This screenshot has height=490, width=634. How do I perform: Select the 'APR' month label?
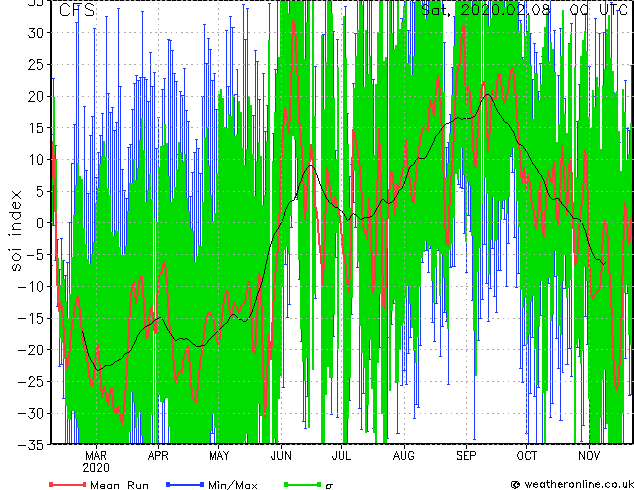[x=158, y=456]
